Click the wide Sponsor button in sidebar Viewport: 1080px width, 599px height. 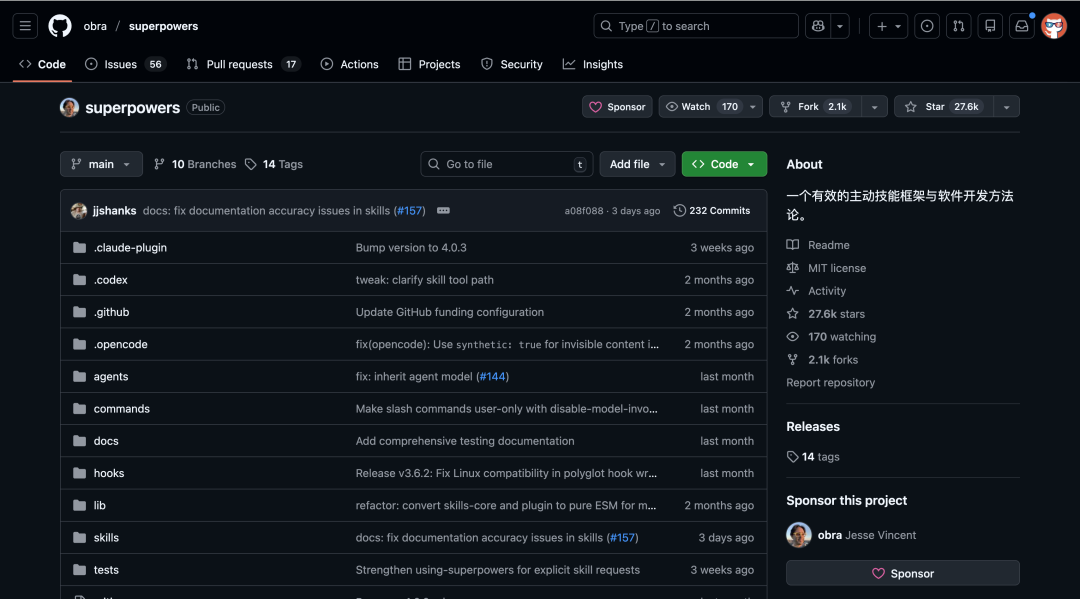tap(903, 574)
